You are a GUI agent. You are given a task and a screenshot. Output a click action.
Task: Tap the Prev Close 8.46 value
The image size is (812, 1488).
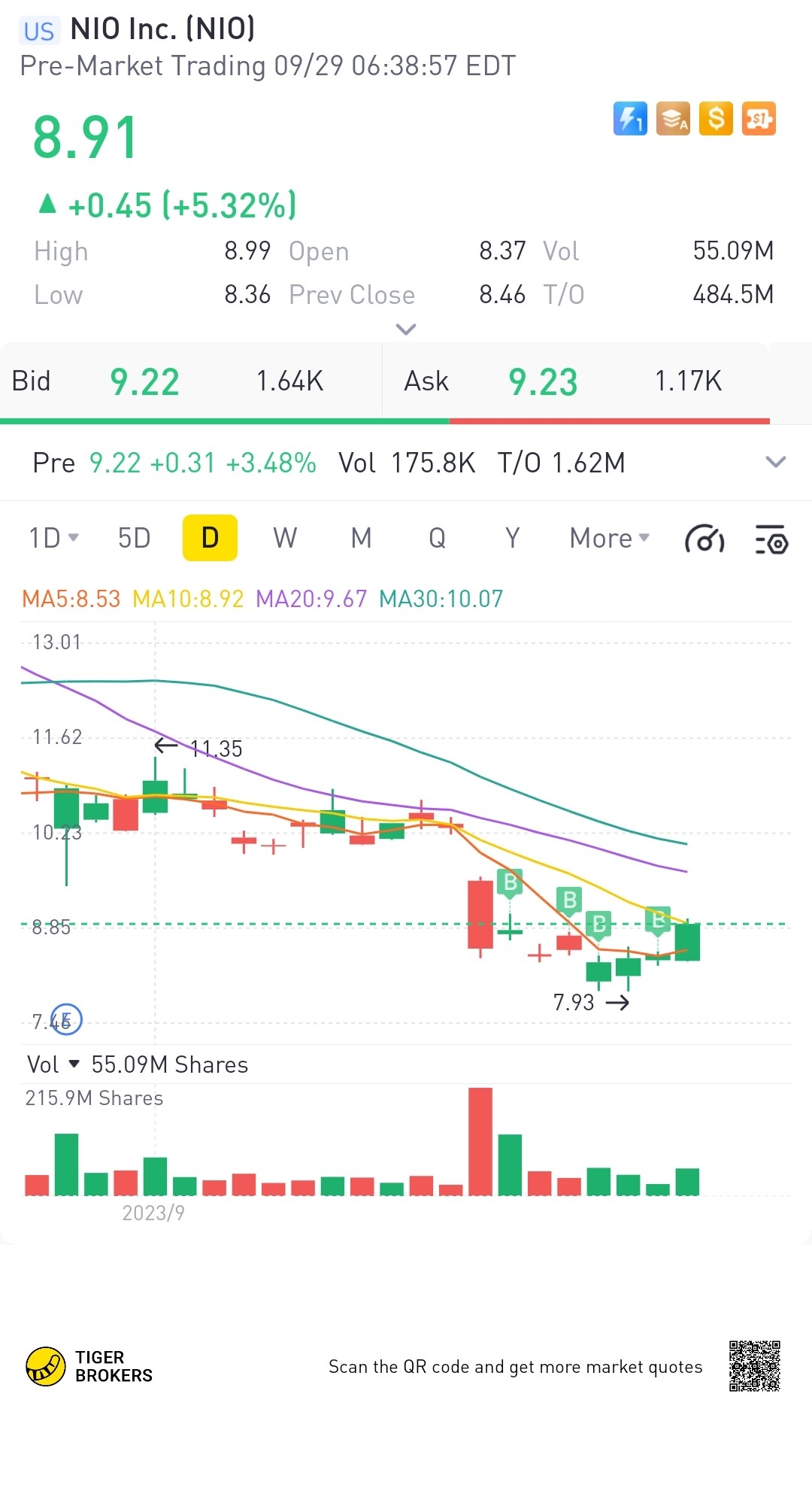coord(502,294)
